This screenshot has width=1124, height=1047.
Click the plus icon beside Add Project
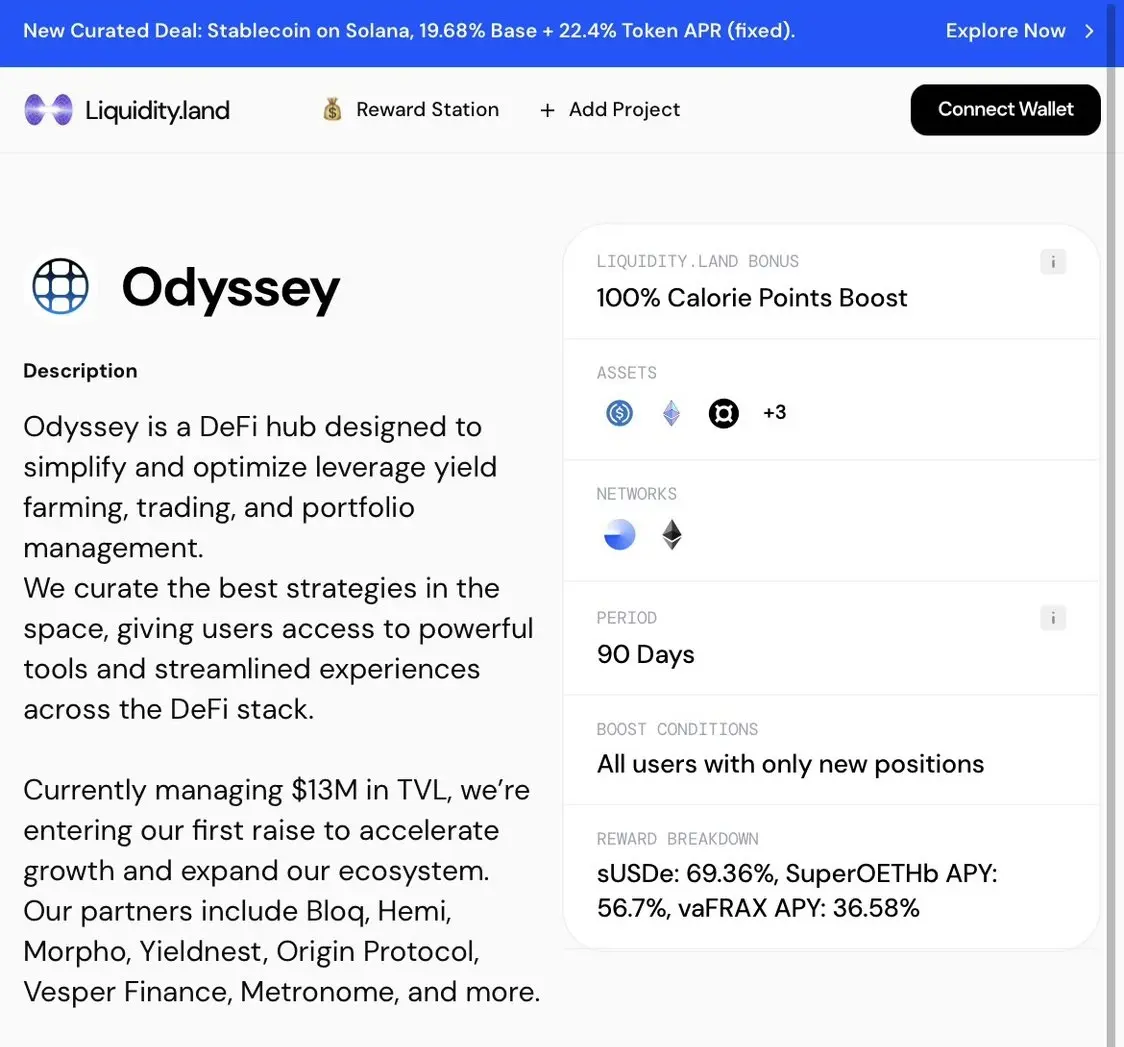(x=547, y=110)
